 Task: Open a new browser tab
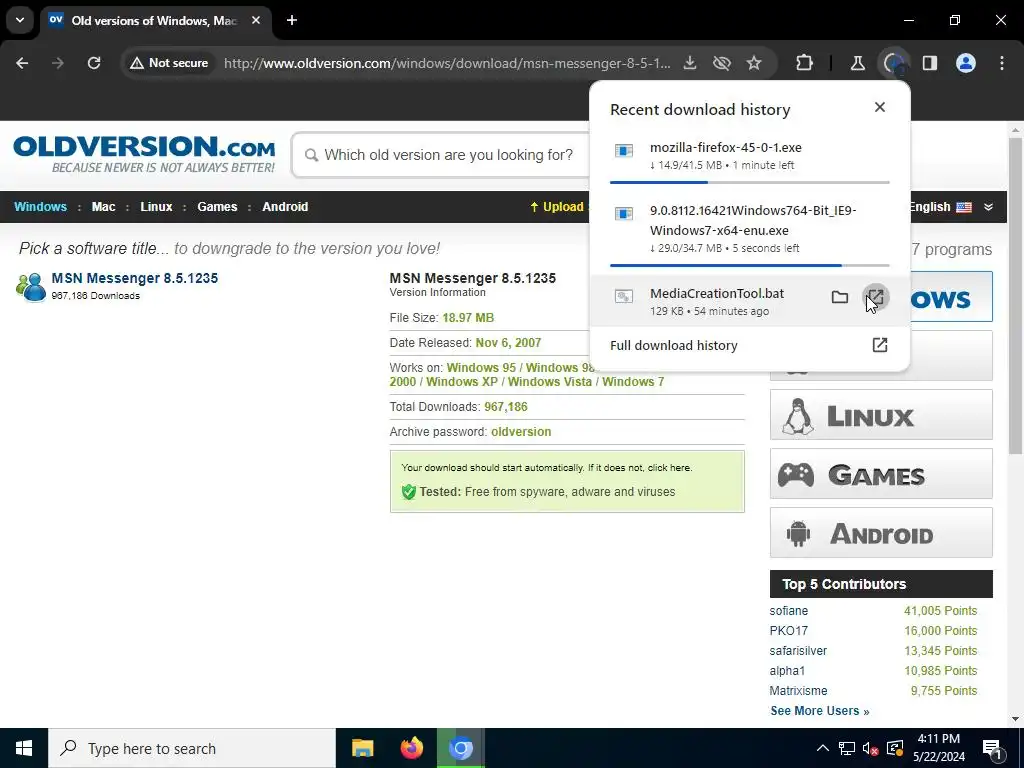292,20
